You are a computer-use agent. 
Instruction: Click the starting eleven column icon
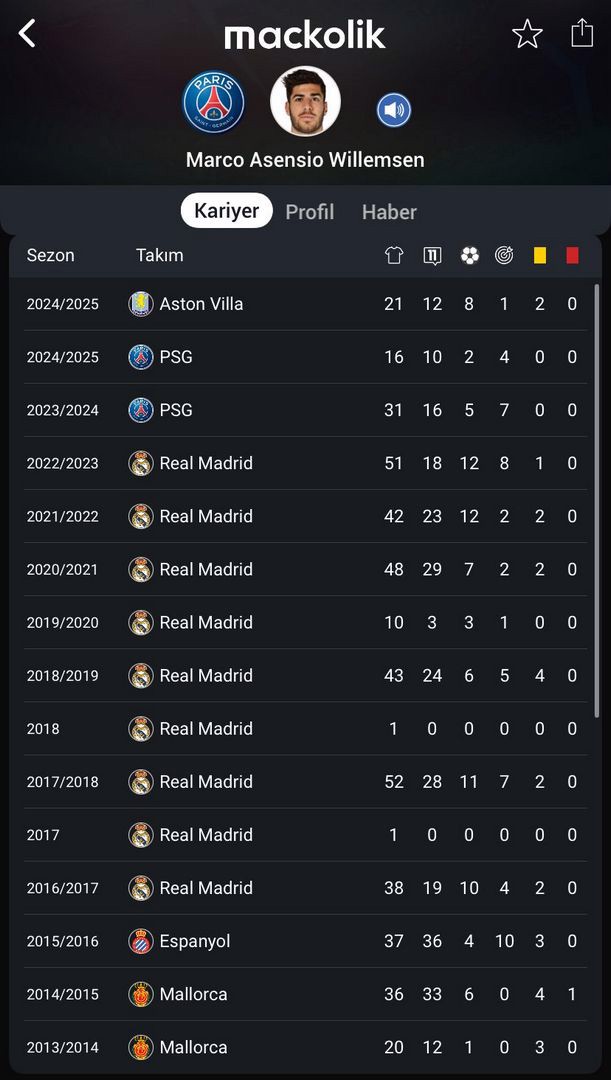tap(432, 256)
